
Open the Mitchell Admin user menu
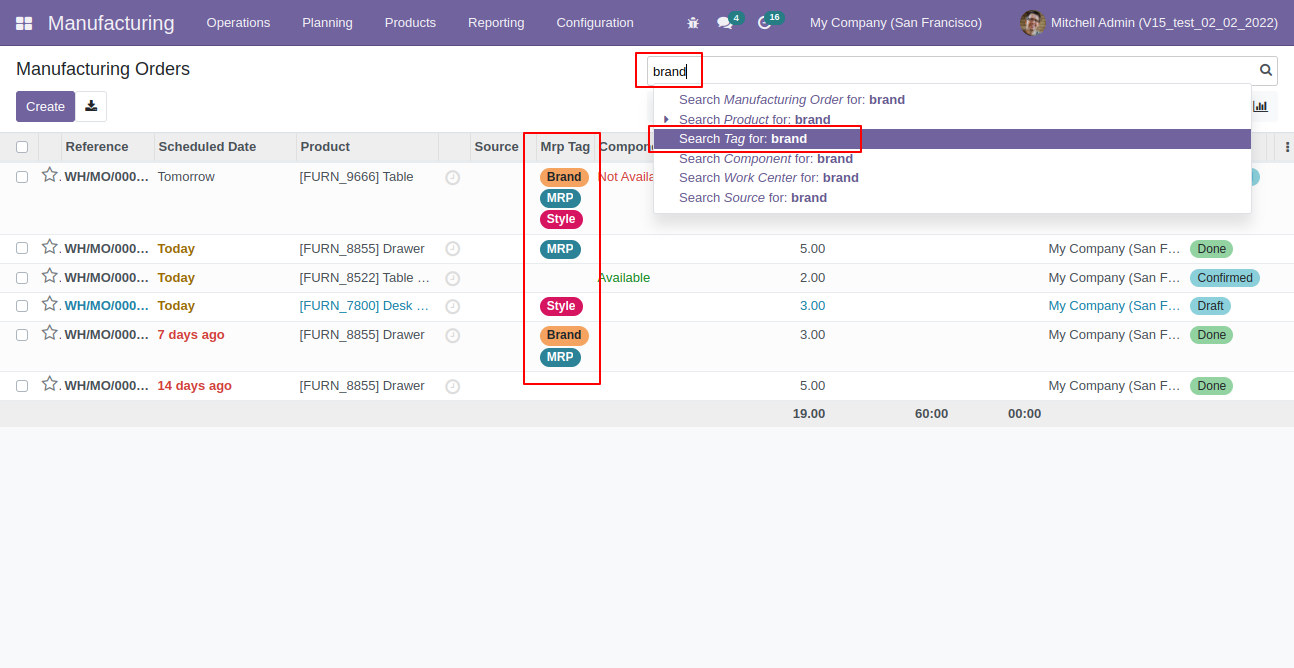[x=1149, y=23]
